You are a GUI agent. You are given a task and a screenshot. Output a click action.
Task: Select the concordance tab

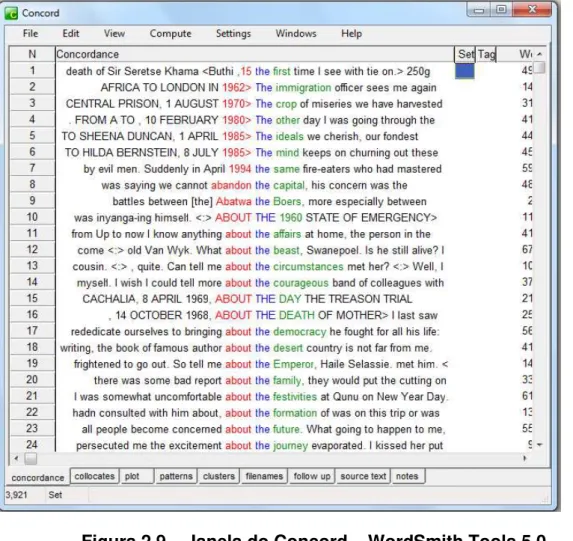coord(38,477)
